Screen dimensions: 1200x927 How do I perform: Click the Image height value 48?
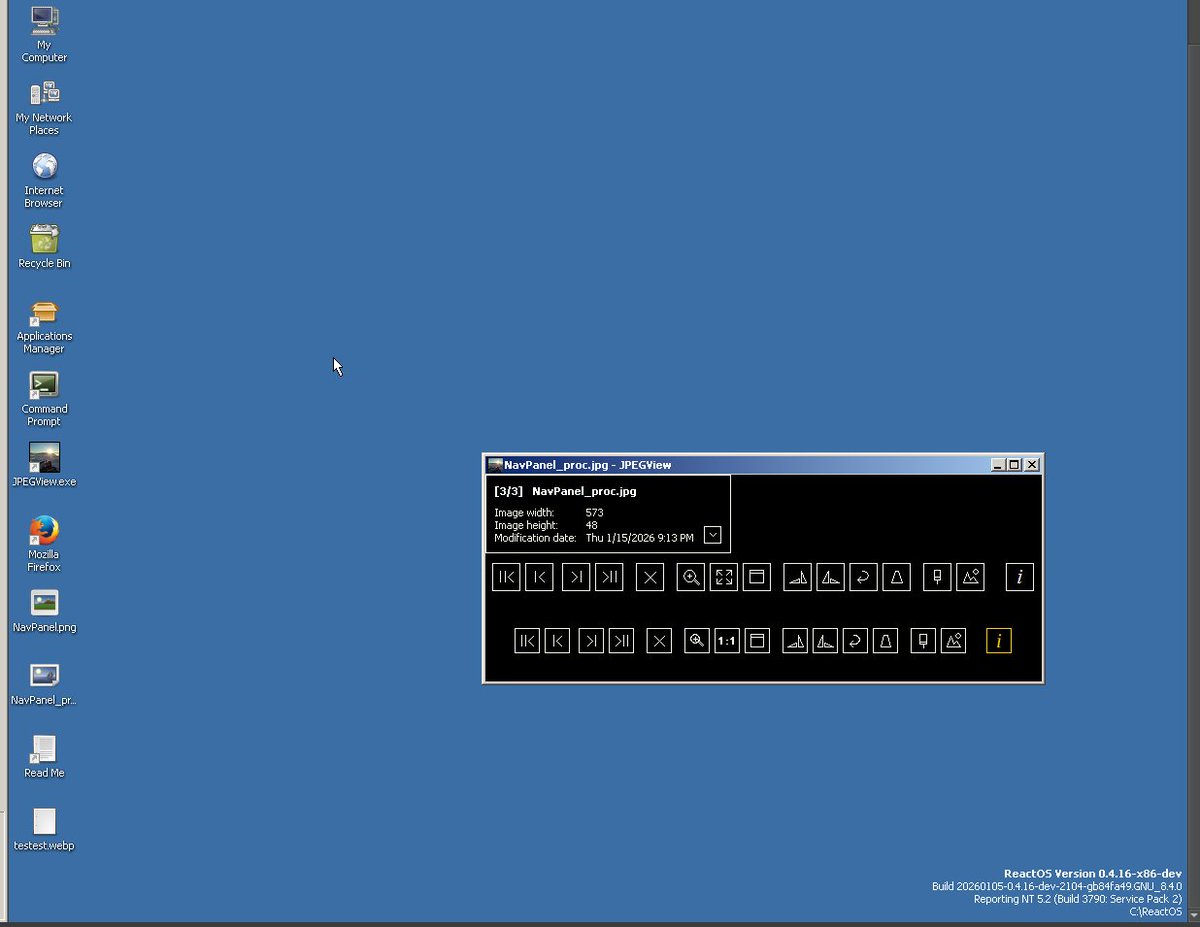click(x=591, y=525)
